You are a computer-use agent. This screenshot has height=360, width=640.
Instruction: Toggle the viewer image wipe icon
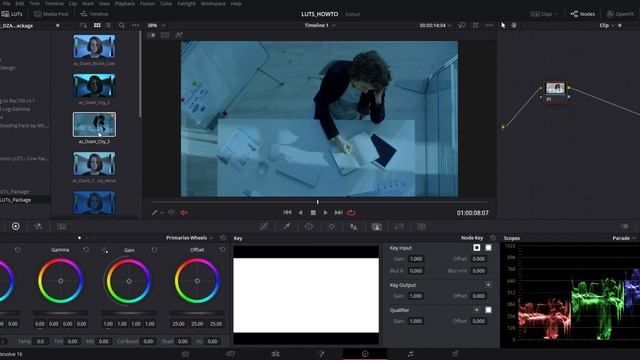[x=151, y=35]
